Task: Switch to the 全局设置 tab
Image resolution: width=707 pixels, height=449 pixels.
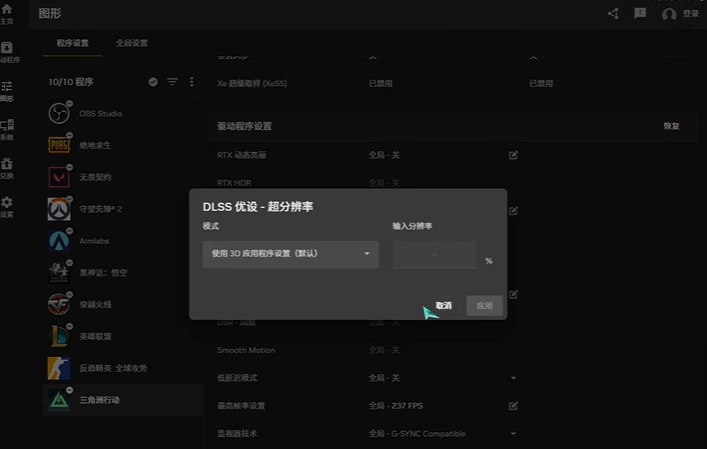Action: [132, 43]
